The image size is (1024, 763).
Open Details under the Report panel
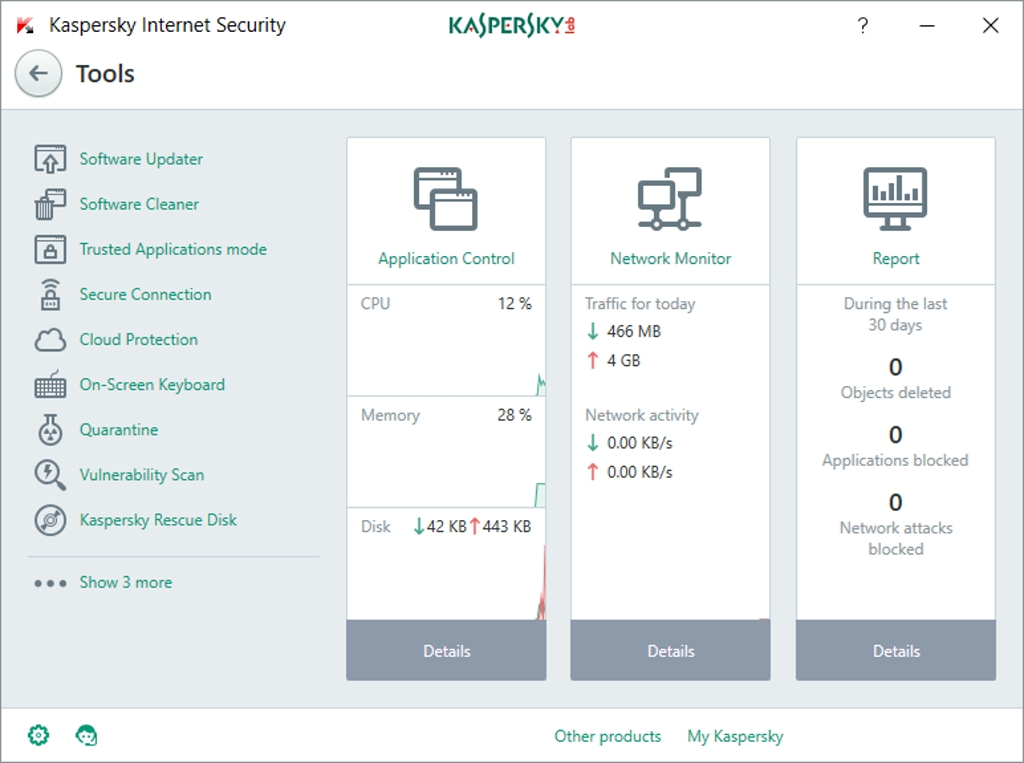point(896,651)
